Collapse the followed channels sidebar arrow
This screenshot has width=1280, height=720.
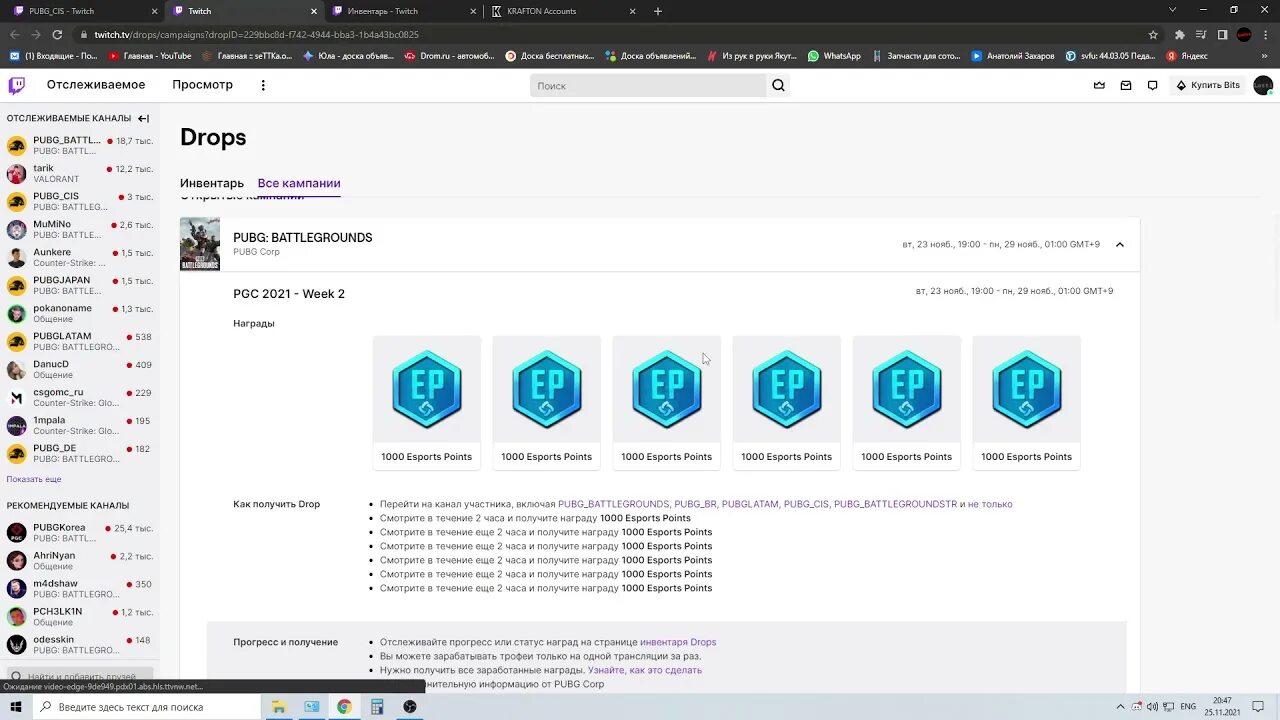pos(143,118)
